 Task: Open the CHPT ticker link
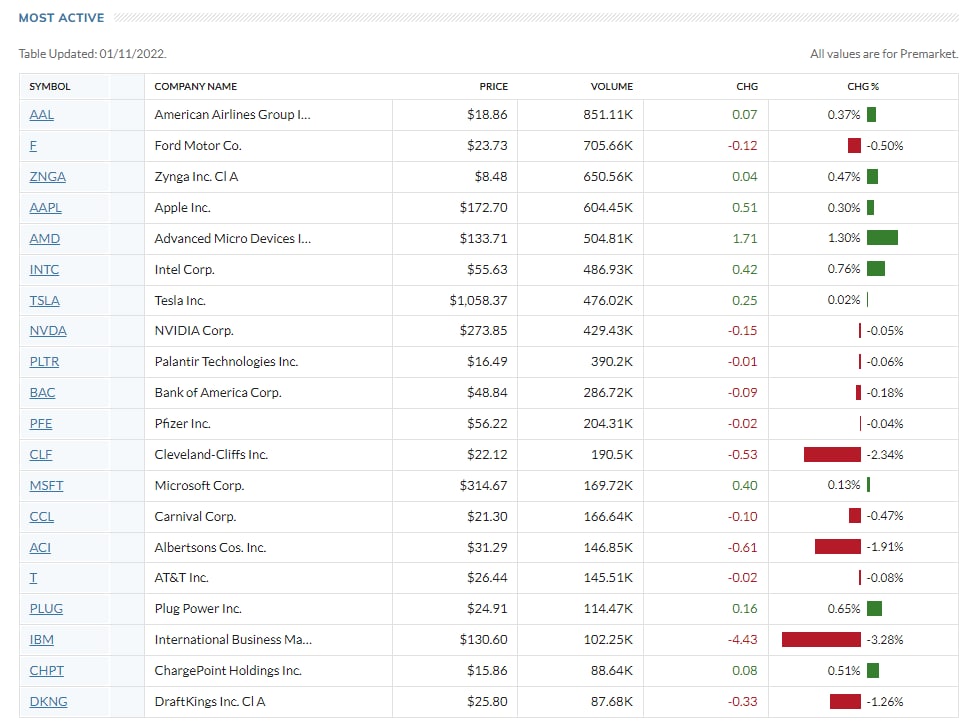(47, 671)
